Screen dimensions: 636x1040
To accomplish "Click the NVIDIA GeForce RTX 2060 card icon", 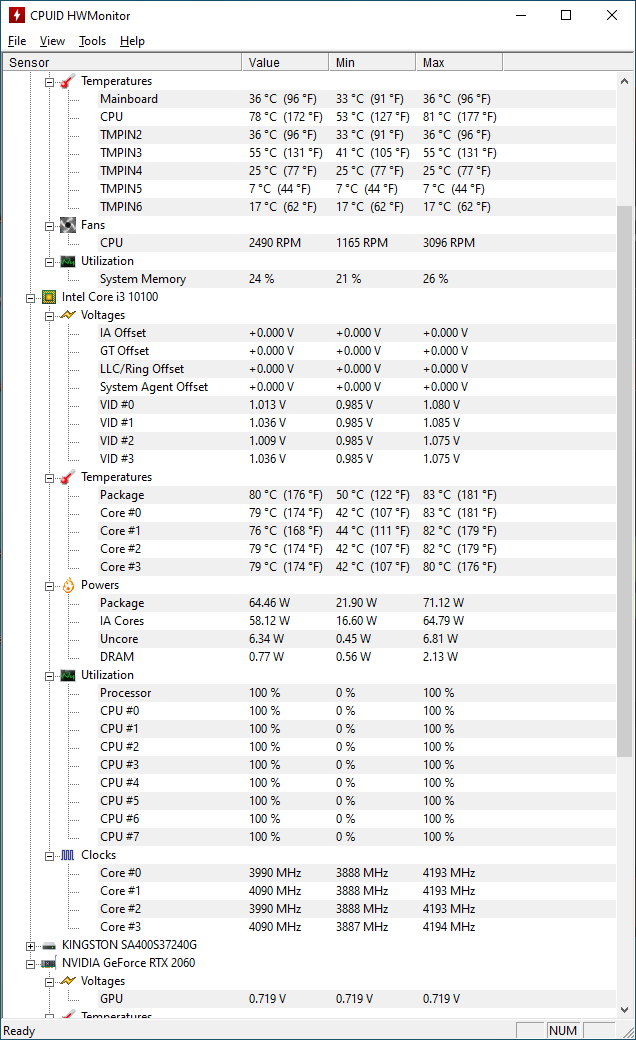I will [x=49, y=963].
